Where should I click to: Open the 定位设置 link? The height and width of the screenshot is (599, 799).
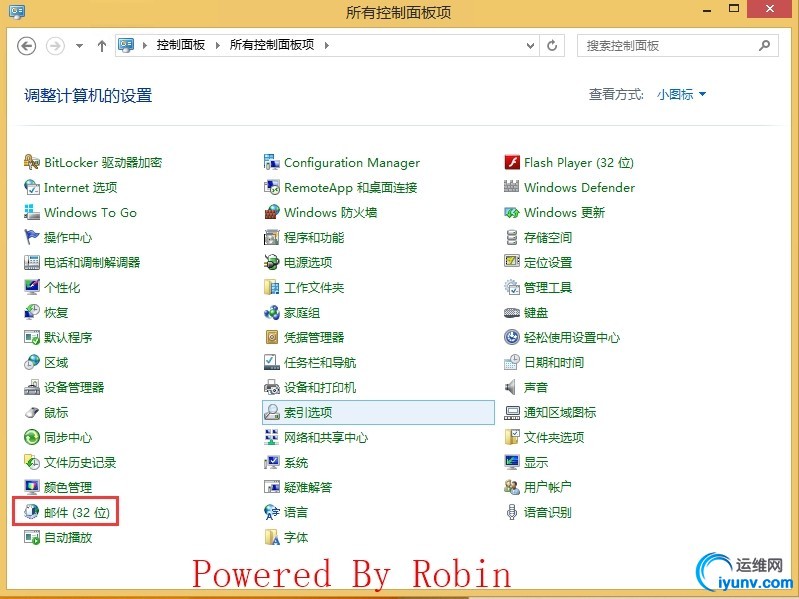tap(548, 262)
